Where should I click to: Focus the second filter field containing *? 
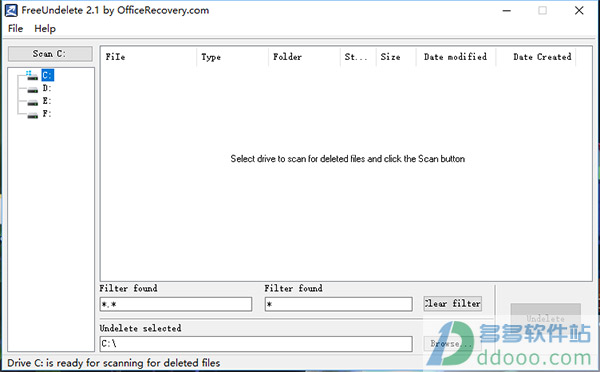[x=339, y=304]
